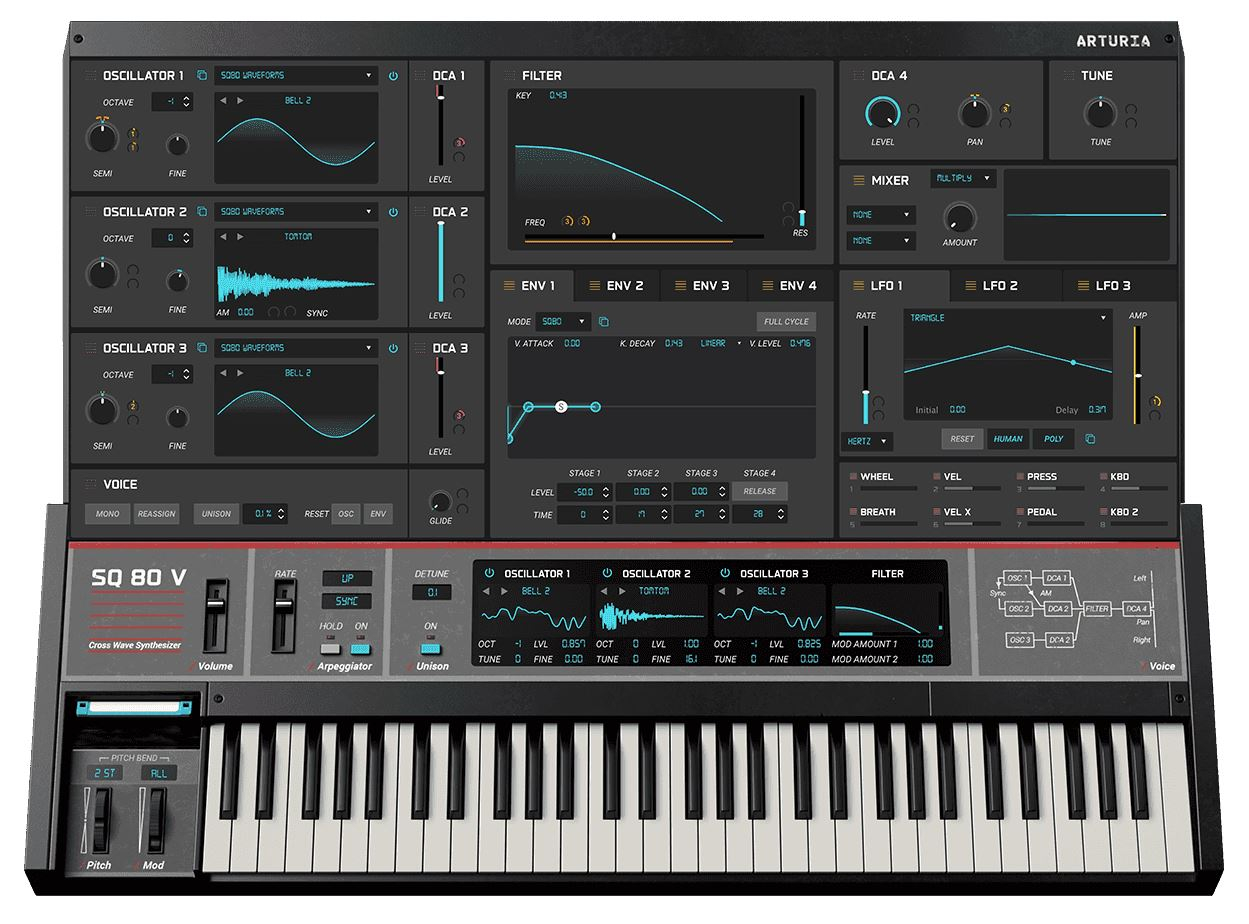Click the Filter panel handle icon
The image size is (1249, 924).
(x=510, y=76)
